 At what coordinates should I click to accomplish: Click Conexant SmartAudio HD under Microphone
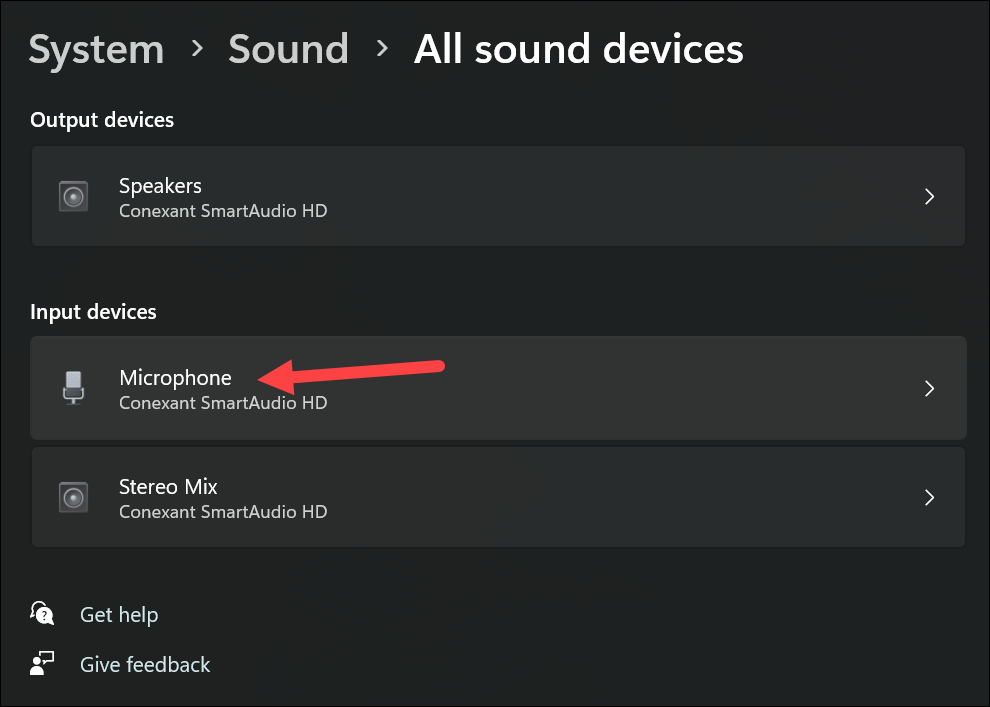[x=223, y=403]
